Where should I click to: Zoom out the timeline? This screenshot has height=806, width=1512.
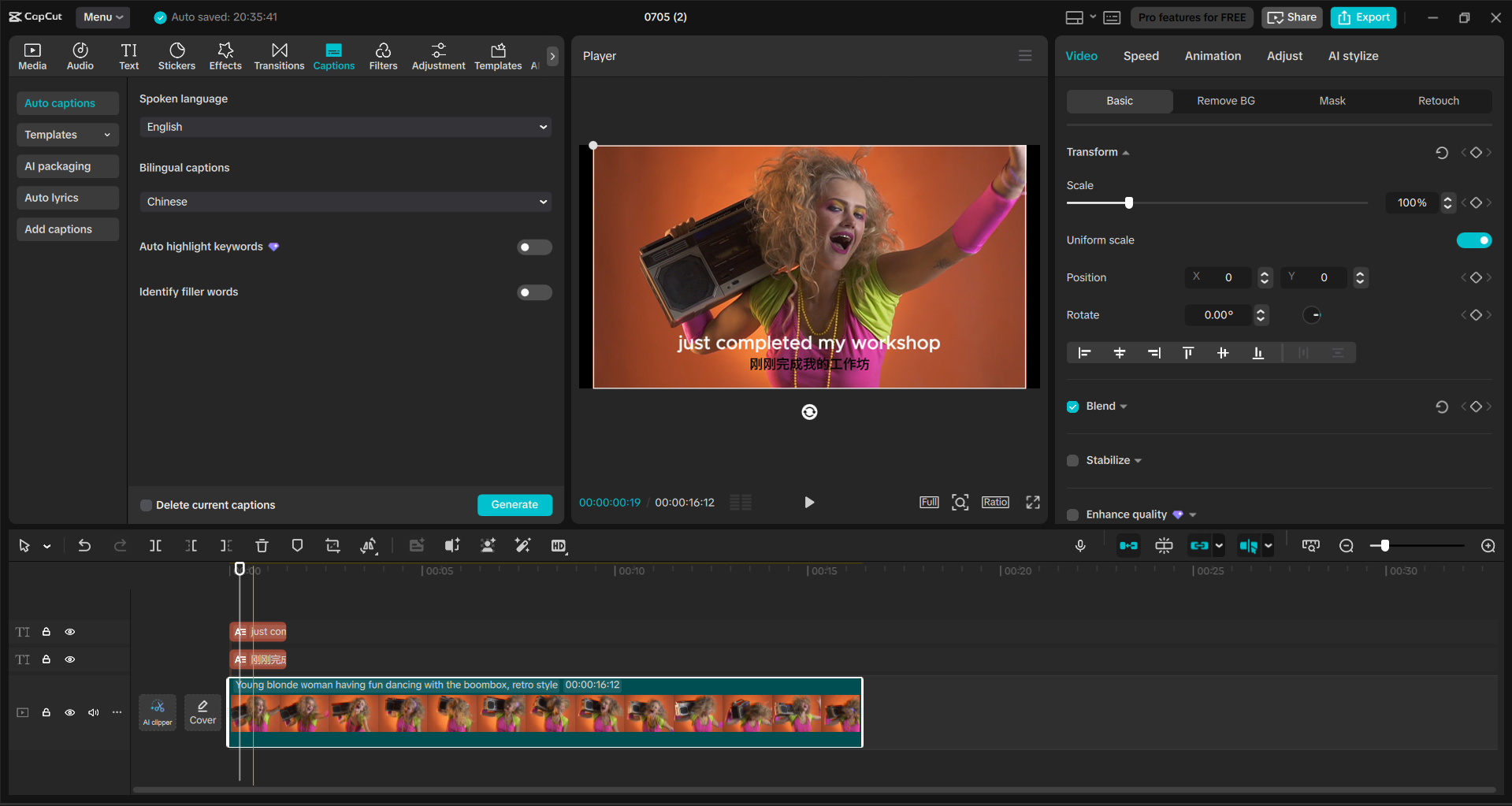pyautogui.click(x=1347, y=546)
